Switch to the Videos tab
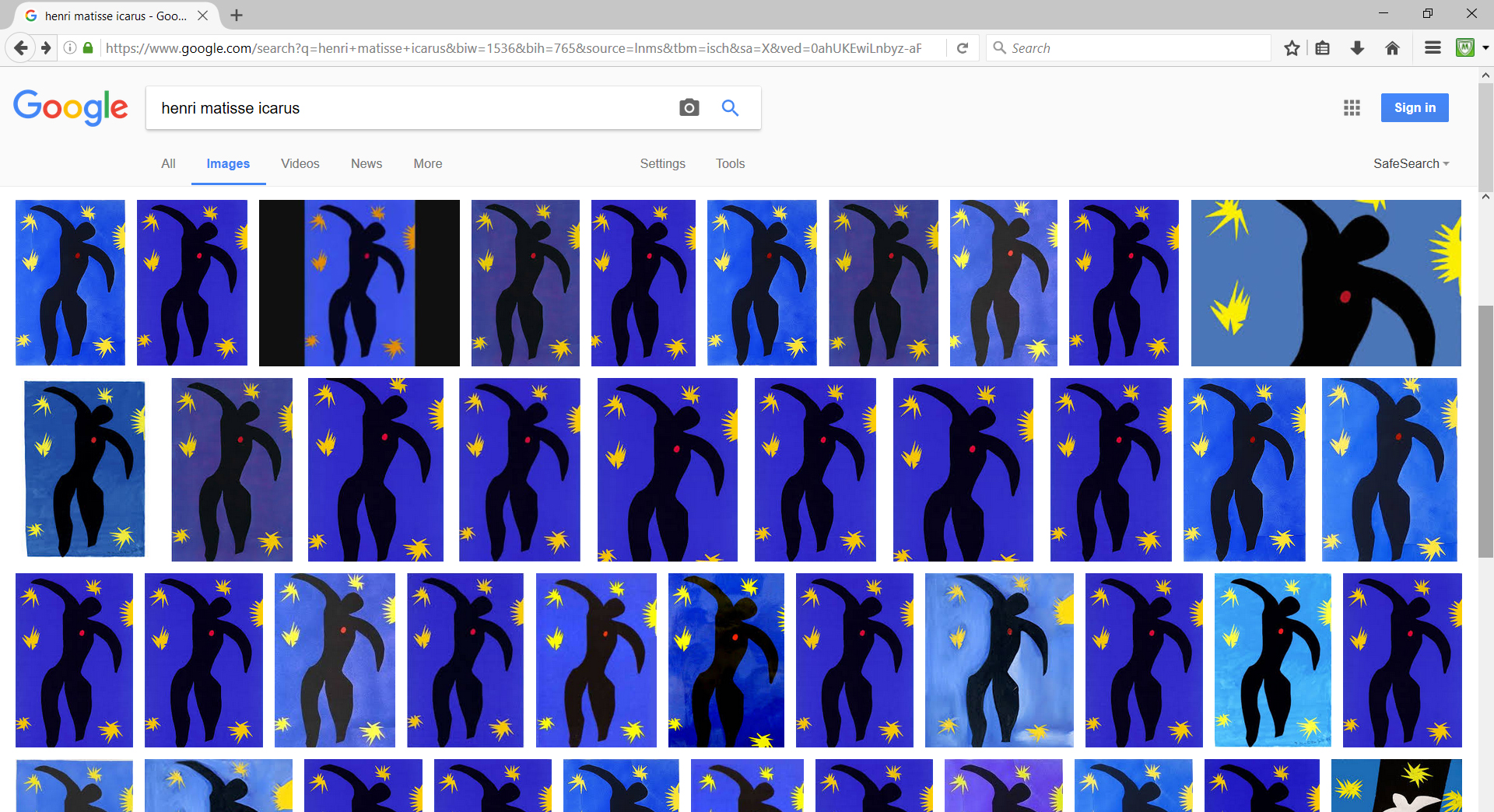The image size is (1494, 812). pyautogui.click(x=300, y=164)
